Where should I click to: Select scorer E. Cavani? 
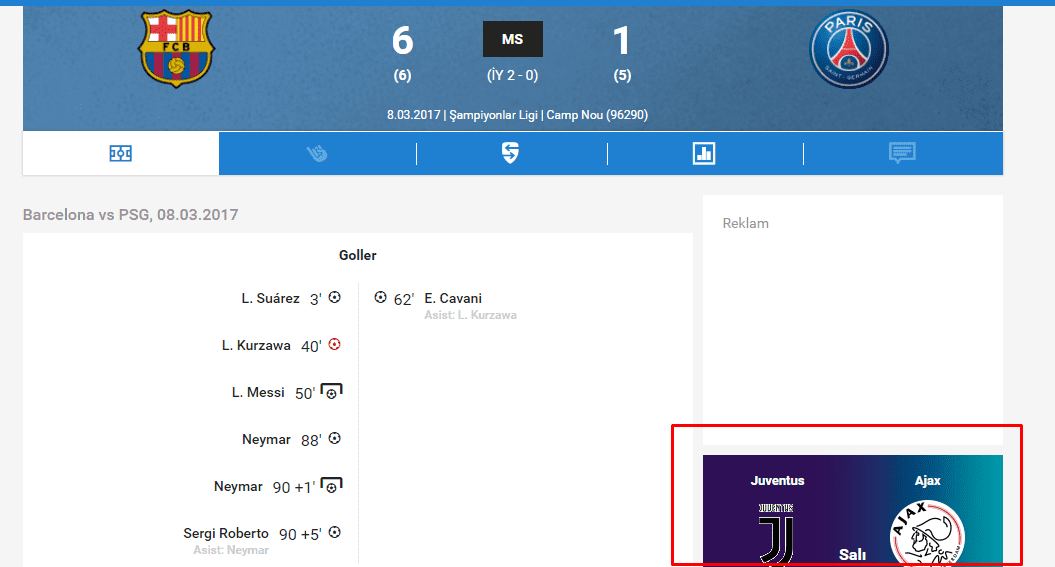(x=453, y=299)
